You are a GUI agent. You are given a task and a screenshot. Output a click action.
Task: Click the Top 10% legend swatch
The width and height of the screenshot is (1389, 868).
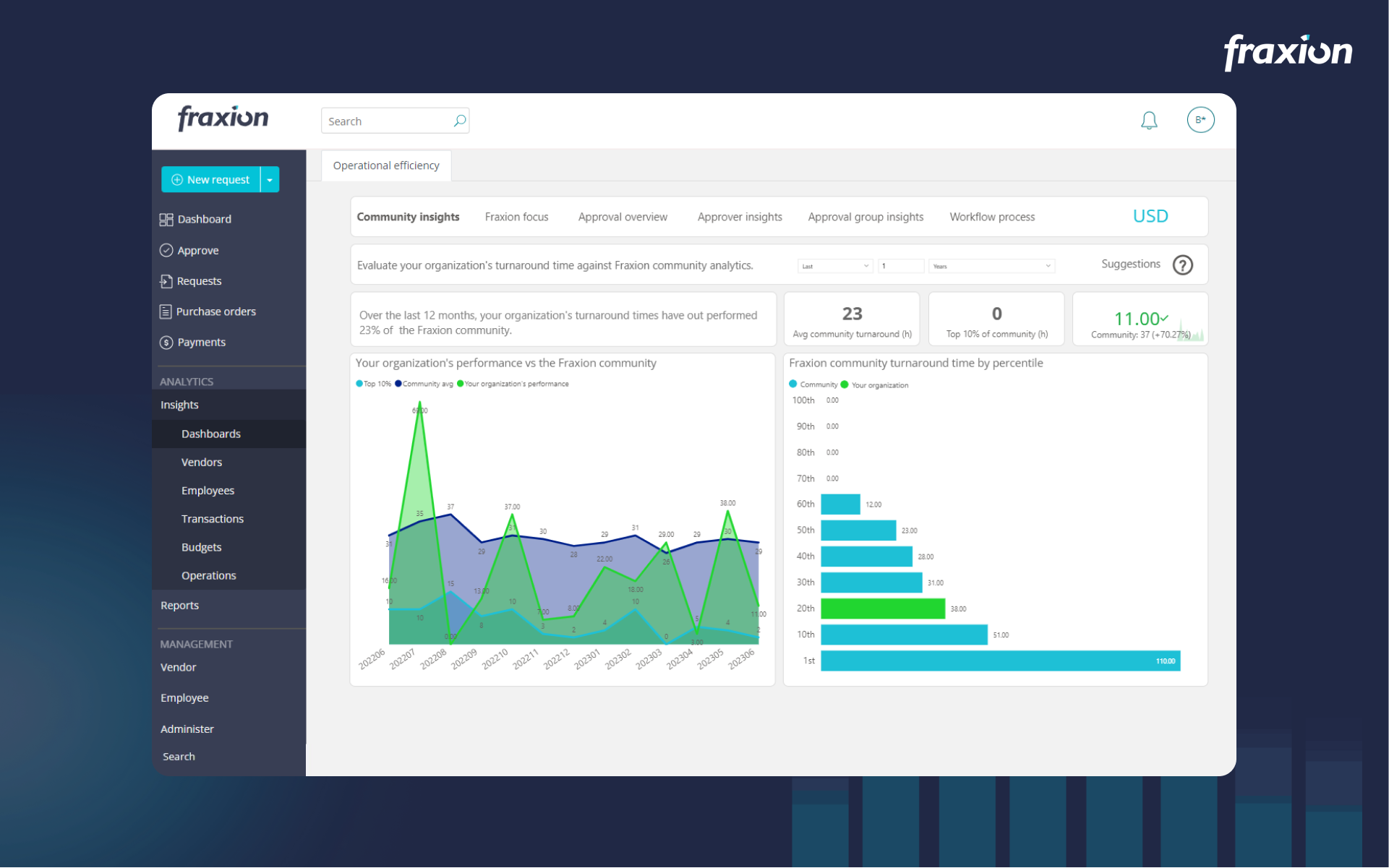(x=359, y=384)
